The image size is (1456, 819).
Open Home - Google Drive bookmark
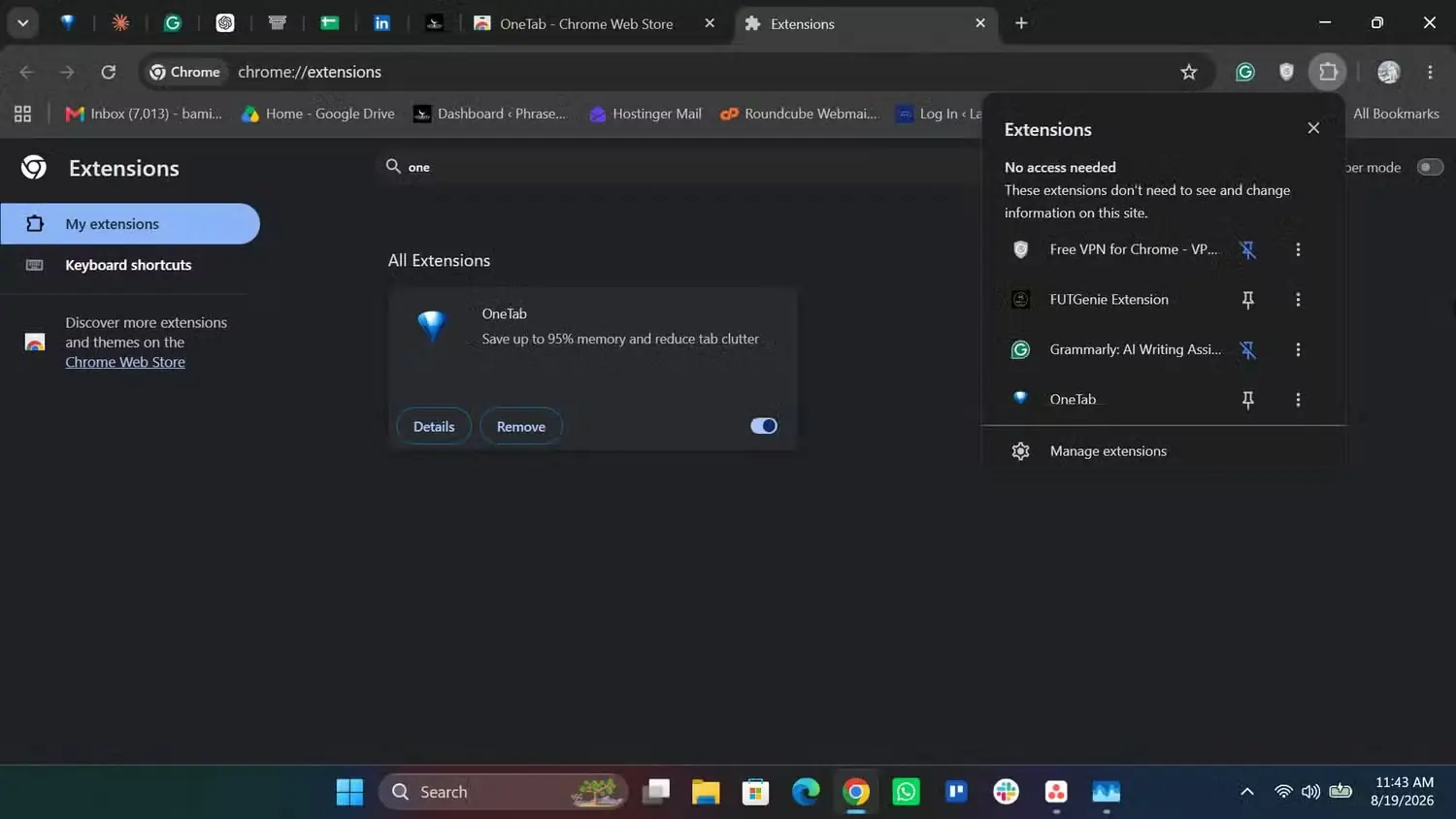pyautogui.click(x=318, y=114)
